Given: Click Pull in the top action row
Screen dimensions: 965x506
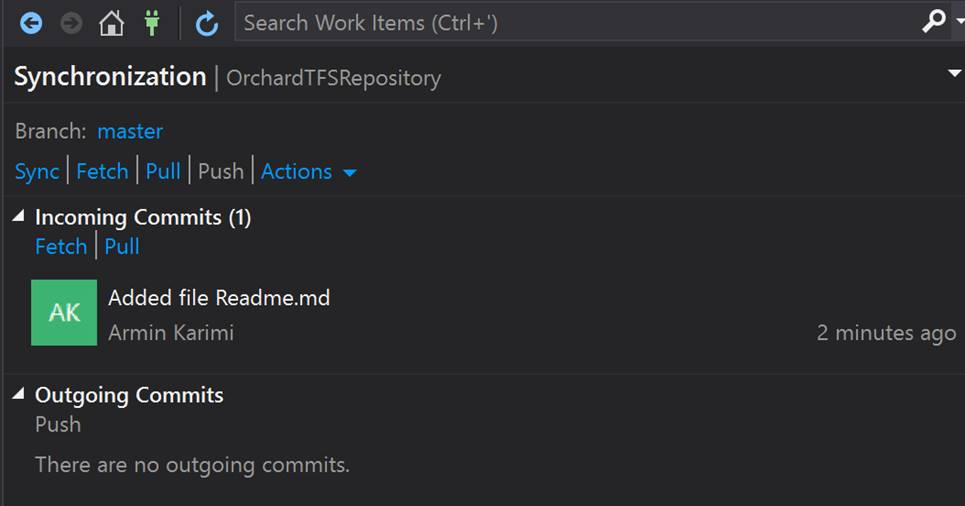Looking at the screenshot, I should [x=163, y=171].
